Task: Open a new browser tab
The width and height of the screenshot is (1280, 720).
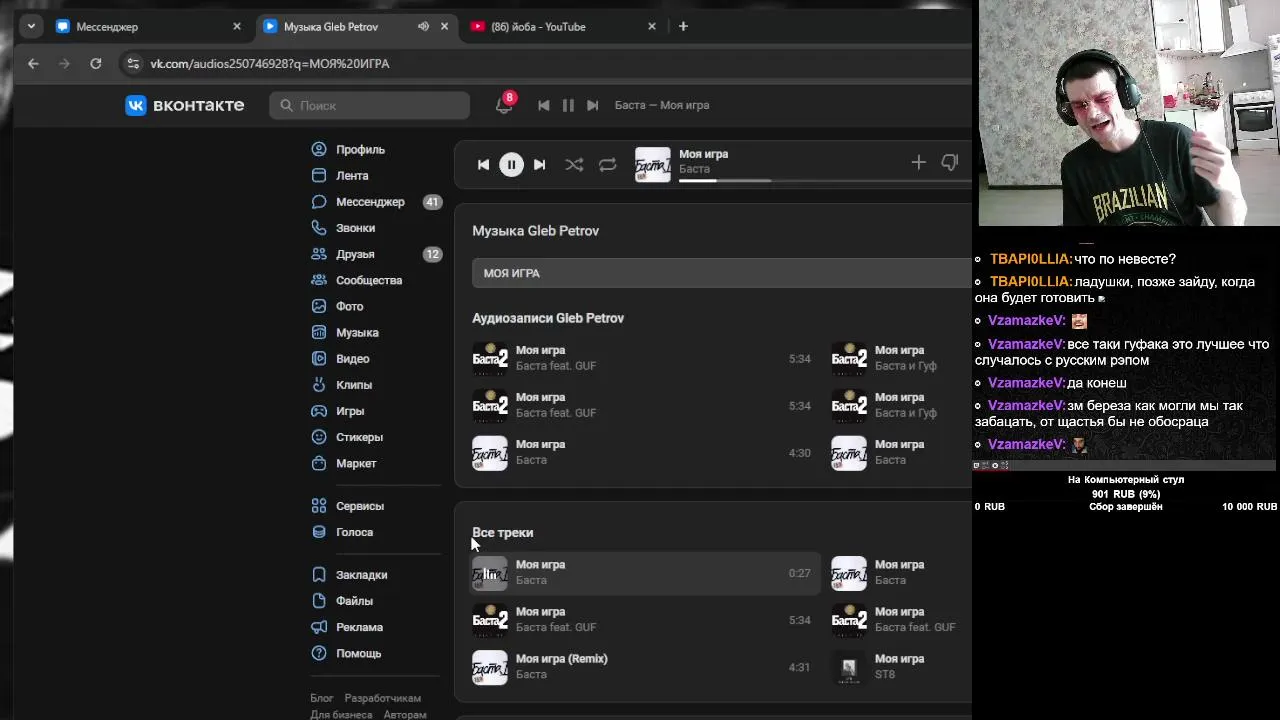Action: point(683,27)
